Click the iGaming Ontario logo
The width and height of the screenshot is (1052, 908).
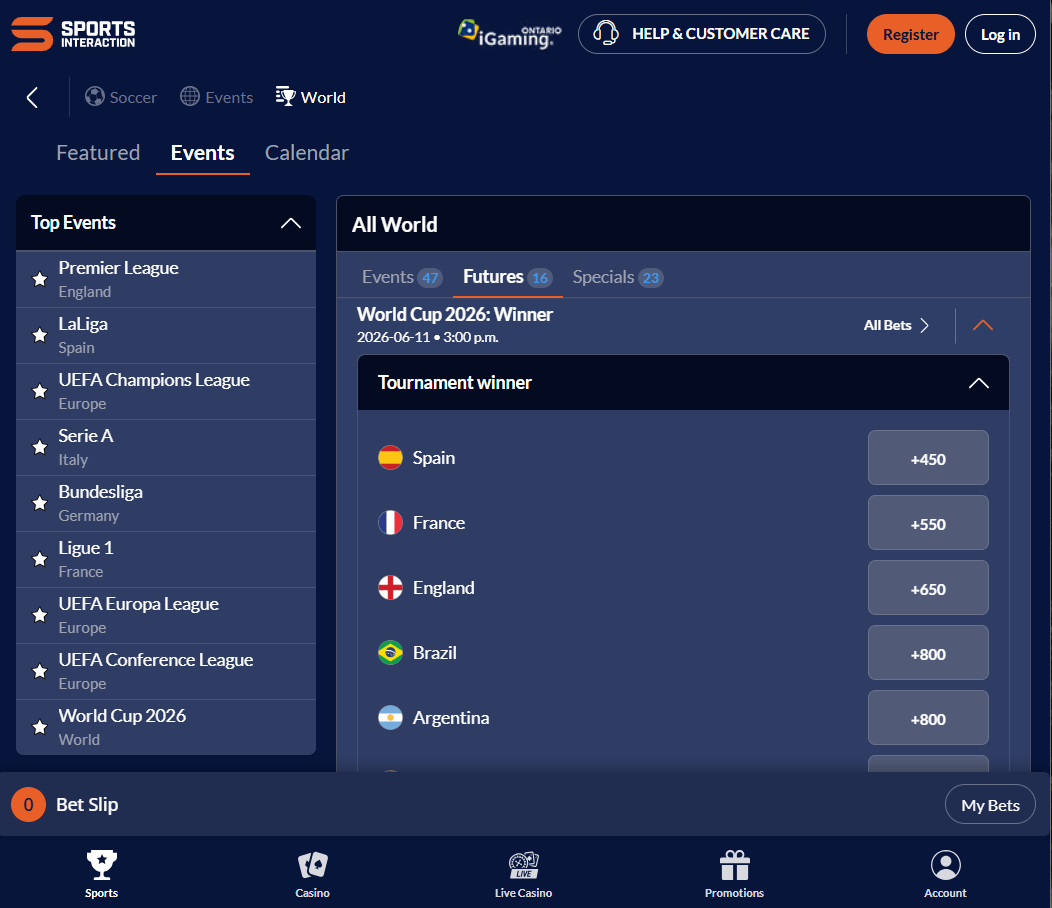point(509,31)
